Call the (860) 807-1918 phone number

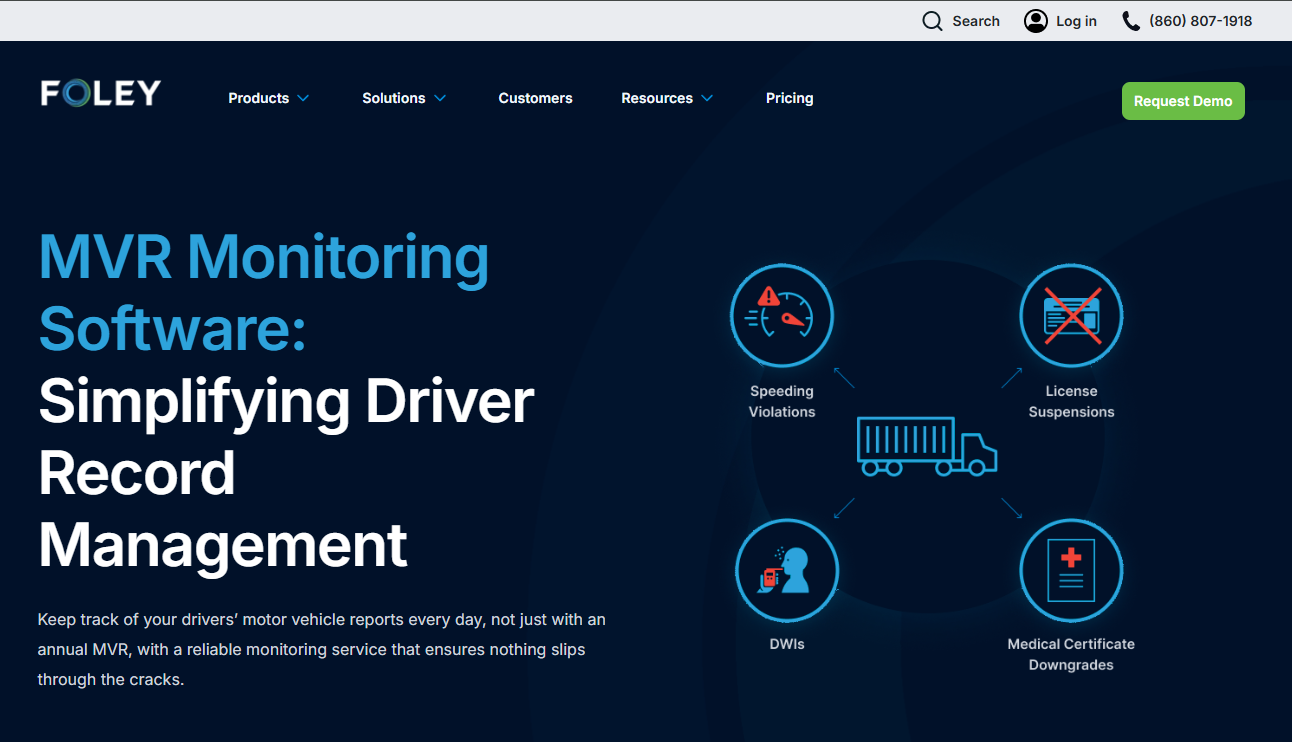tap(1200, 21)
